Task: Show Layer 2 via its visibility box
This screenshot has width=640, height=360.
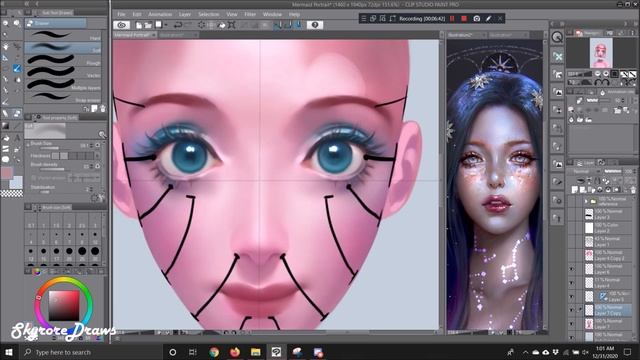Action: click(x=571, y=228)
